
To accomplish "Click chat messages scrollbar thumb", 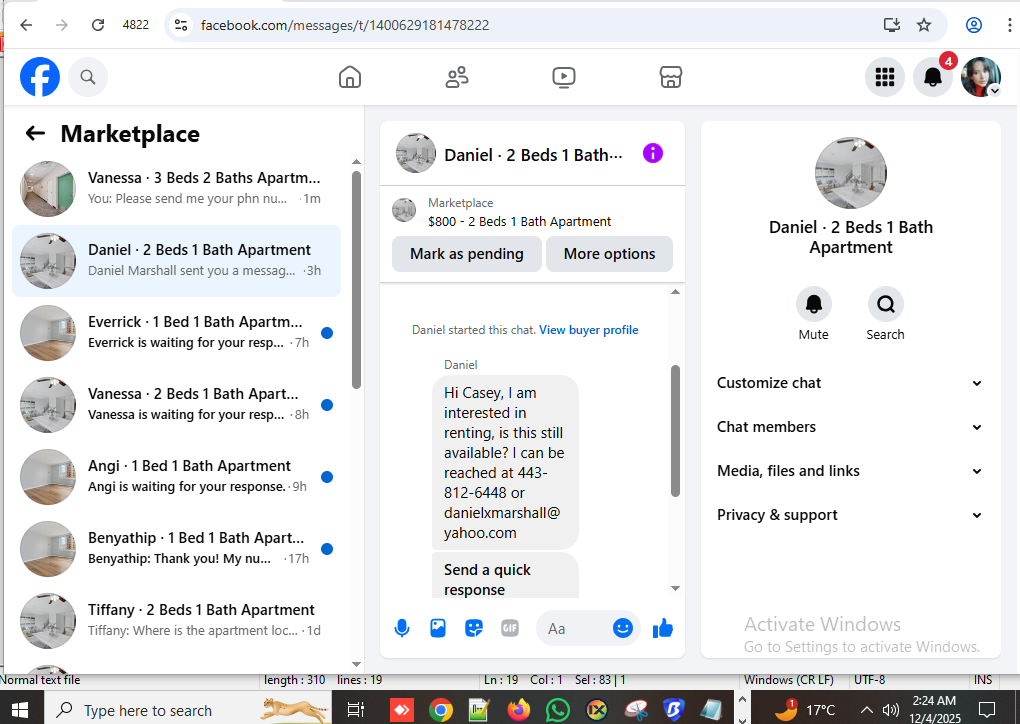I will [x=675, y=431].
